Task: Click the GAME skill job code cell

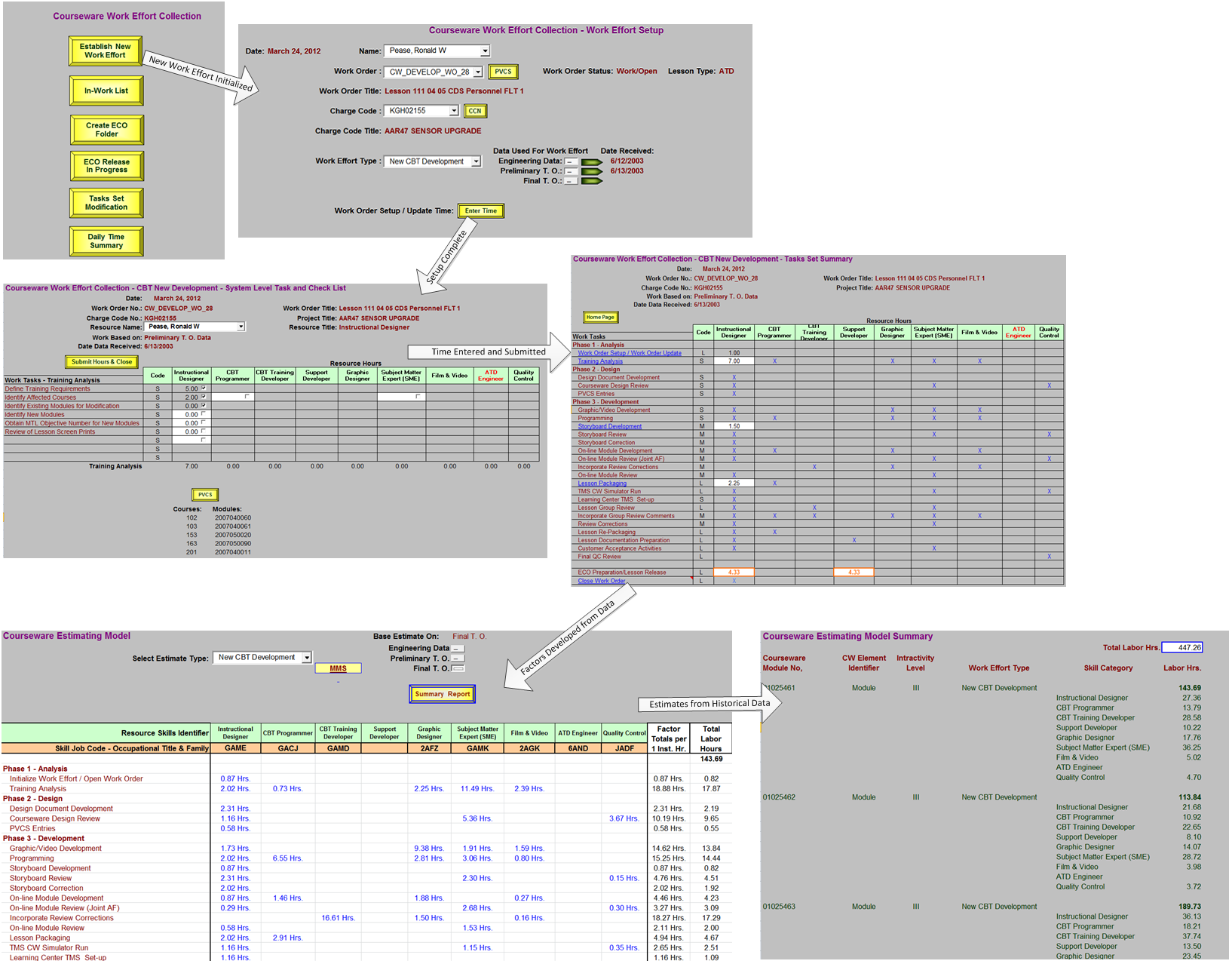Action: pyautogui.click(x=235, y=748)
